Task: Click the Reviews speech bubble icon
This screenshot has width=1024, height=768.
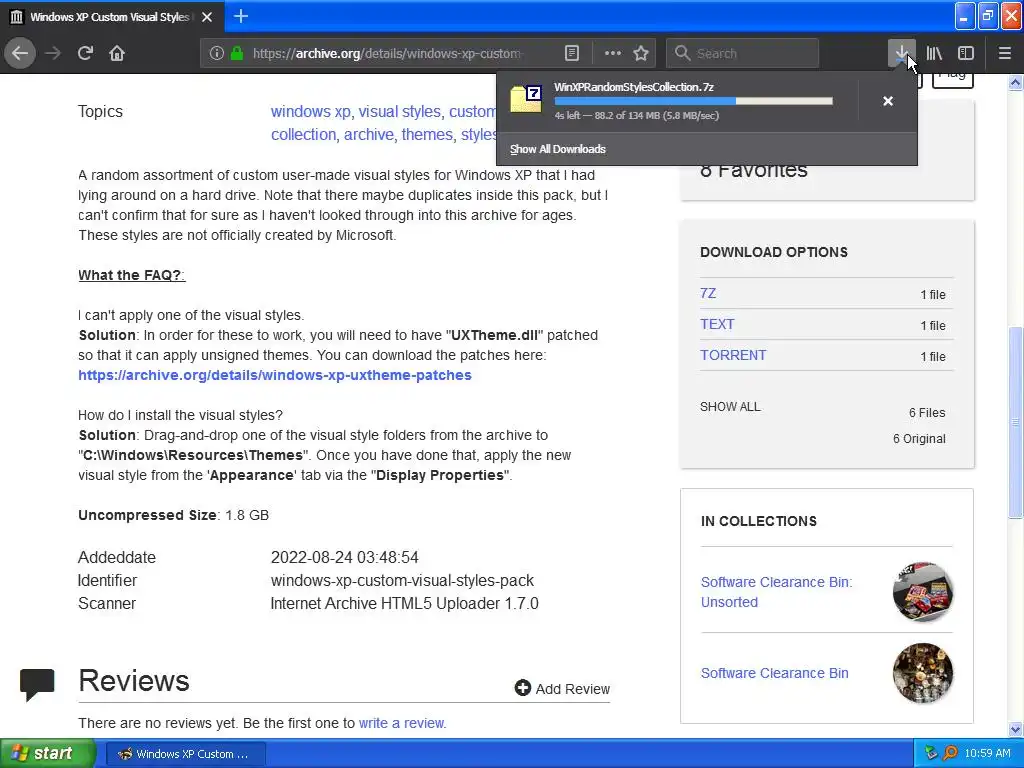Action: 37,684
